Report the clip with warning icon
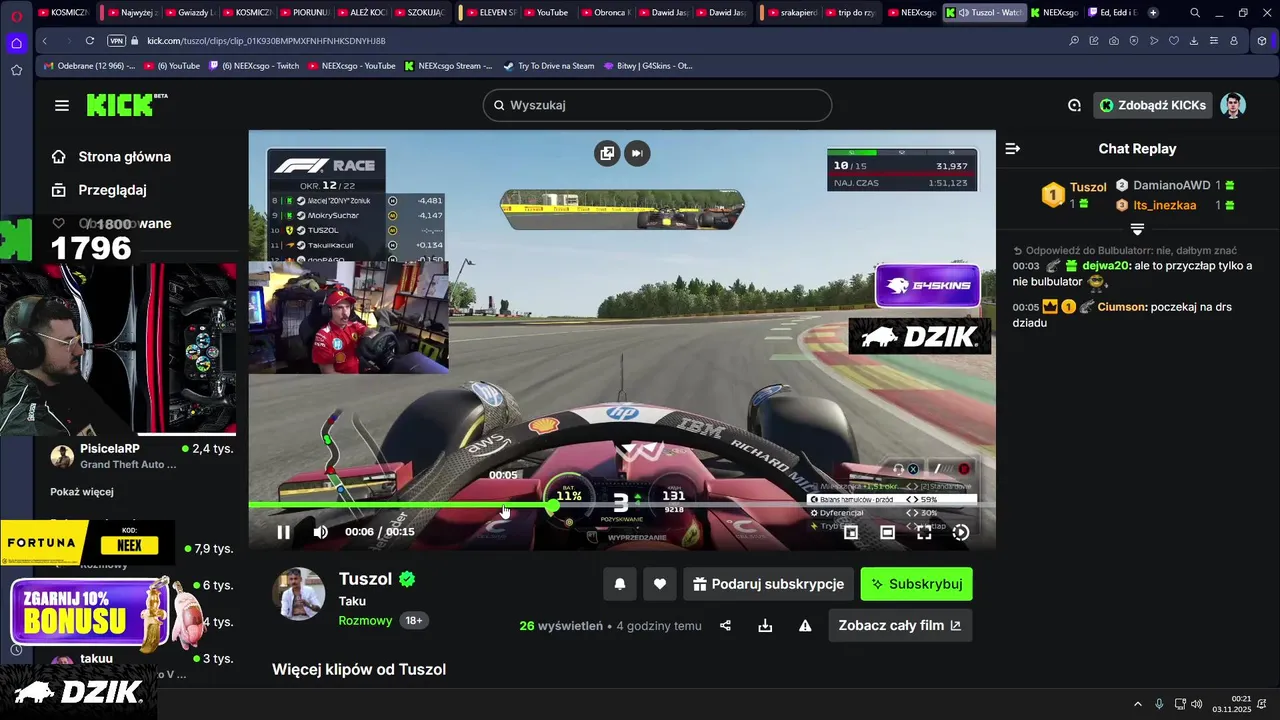 805,626
